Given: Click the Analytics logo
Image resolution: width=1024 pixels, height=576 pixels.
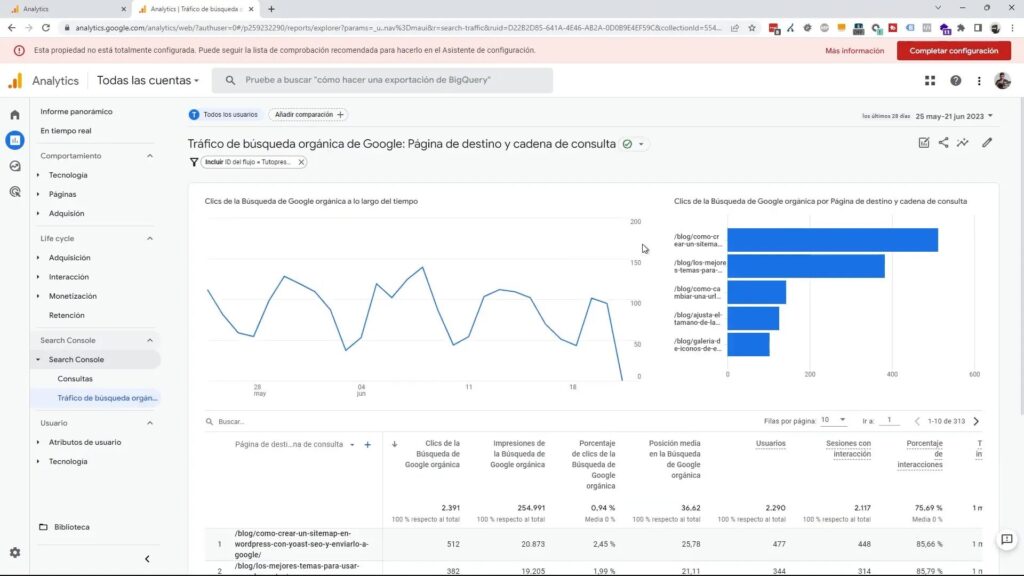Looking at the screenshot, I should (x=15, y=80).
